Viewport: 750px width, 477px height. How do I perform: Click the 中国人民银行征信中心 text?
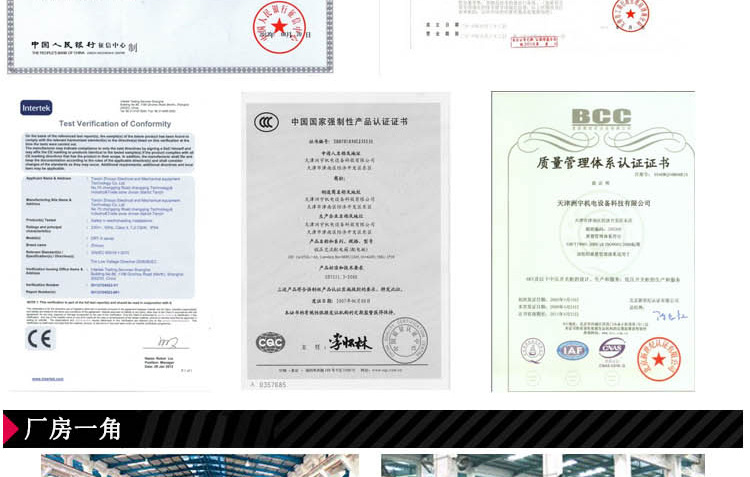[x=78, y=45]
